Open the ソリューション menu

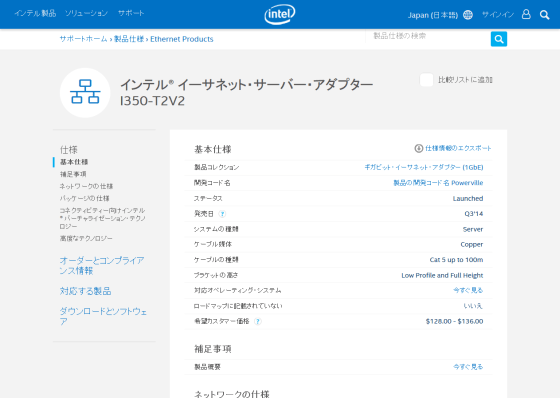(x=86, y=13)
